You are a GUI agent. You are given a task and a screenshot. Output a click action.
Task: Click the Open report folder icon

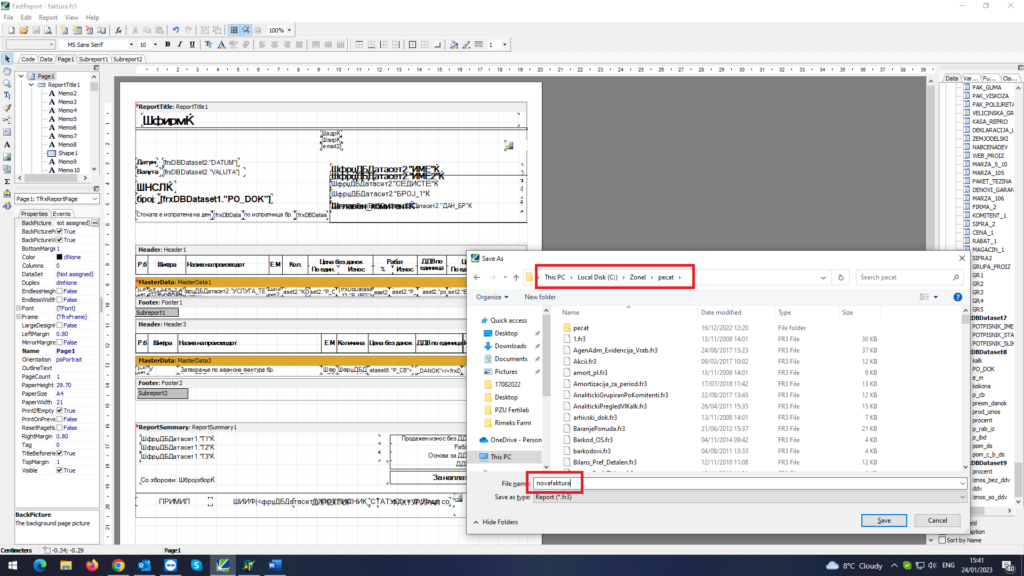pos(24,30)
